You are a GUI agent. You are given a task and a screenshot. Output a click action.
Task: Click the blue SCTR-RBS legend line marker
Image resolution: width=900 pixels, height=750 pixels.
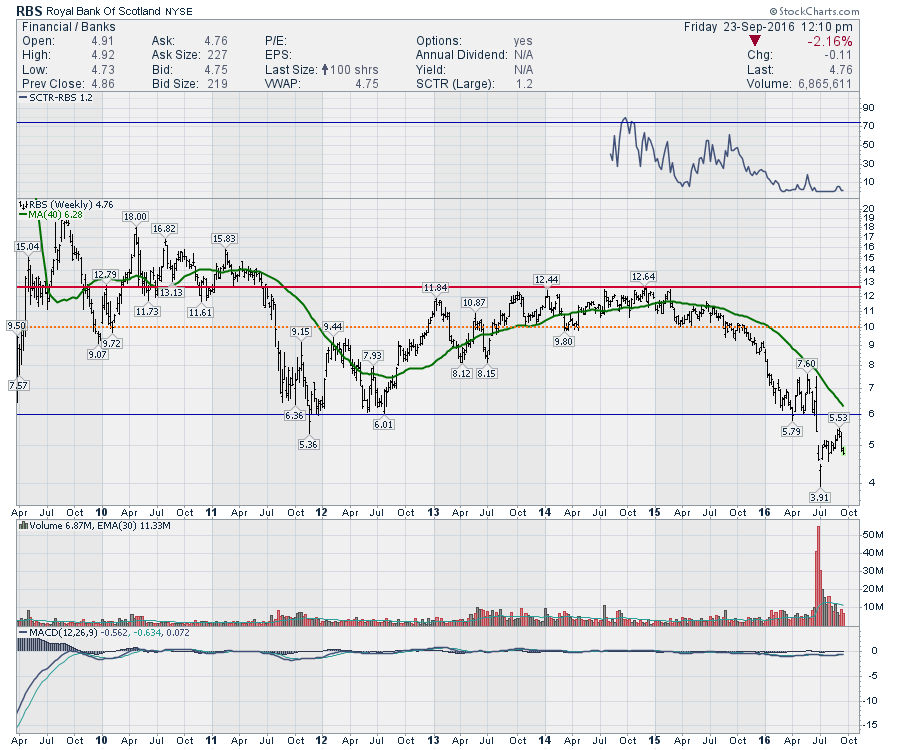point(22,99)
